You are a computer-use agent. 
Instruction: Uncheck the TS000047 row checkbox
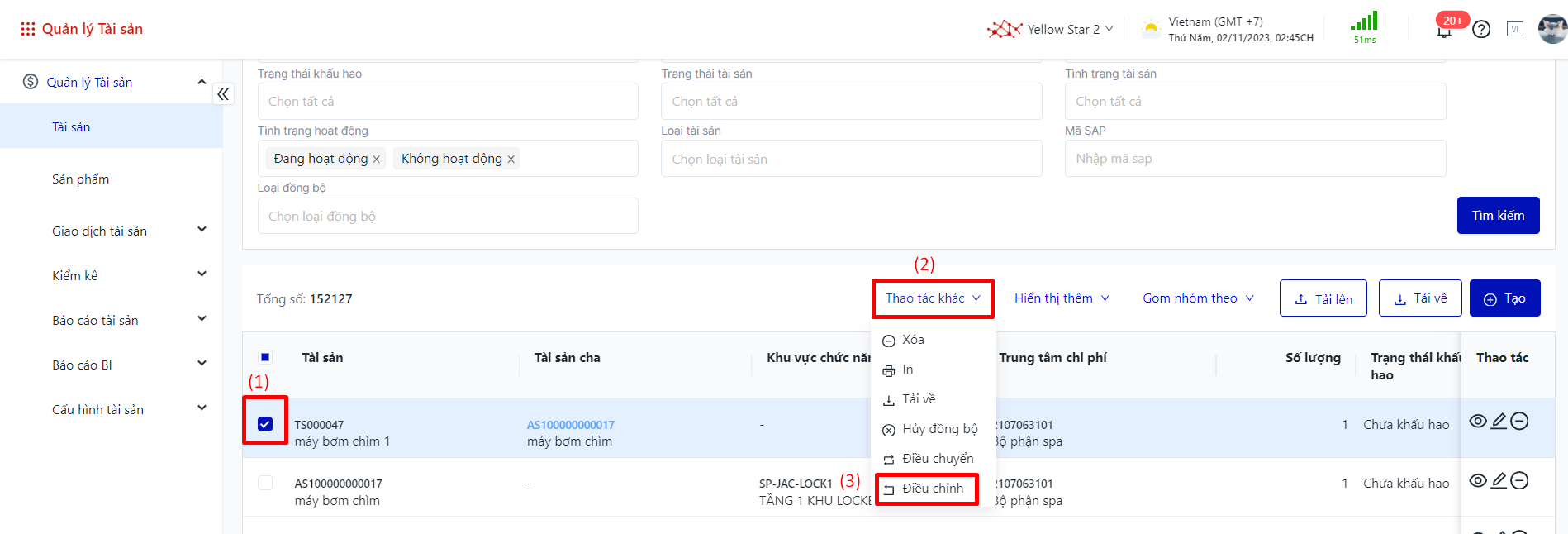(x=265, y=424)
